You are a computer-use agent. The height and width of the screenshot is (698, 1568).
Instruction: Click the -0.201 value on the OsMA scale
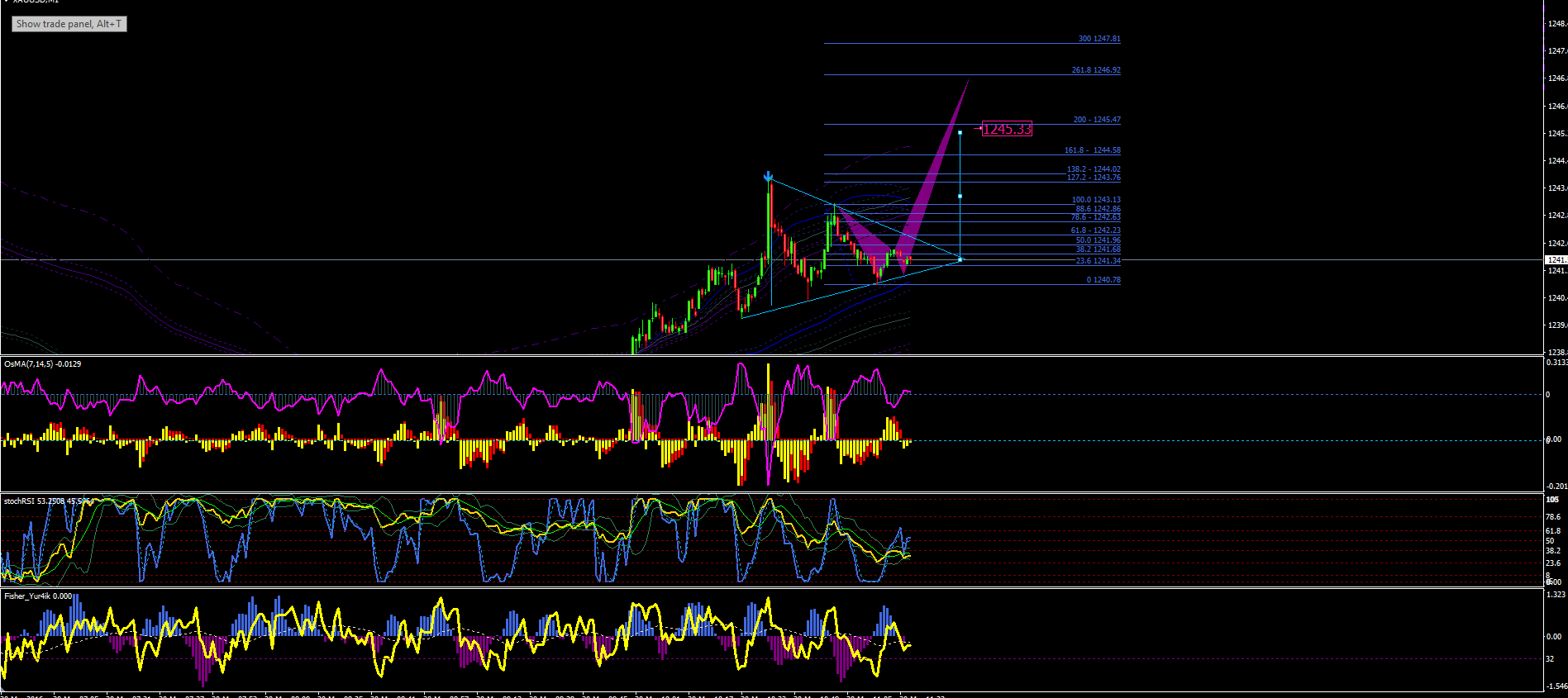[x=1556, y=487]
